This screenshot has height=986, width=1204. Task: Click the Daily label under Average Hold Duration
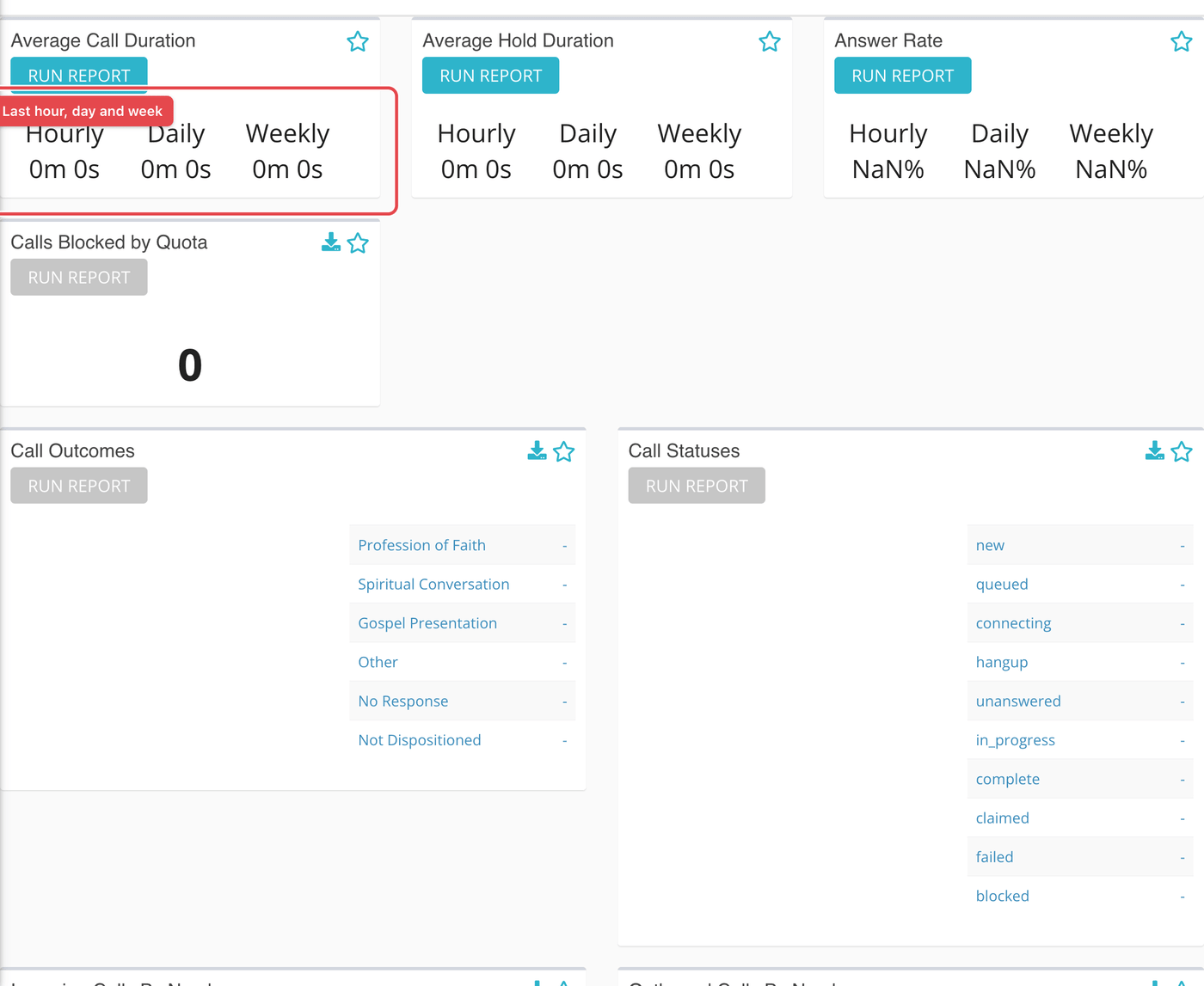588,133
